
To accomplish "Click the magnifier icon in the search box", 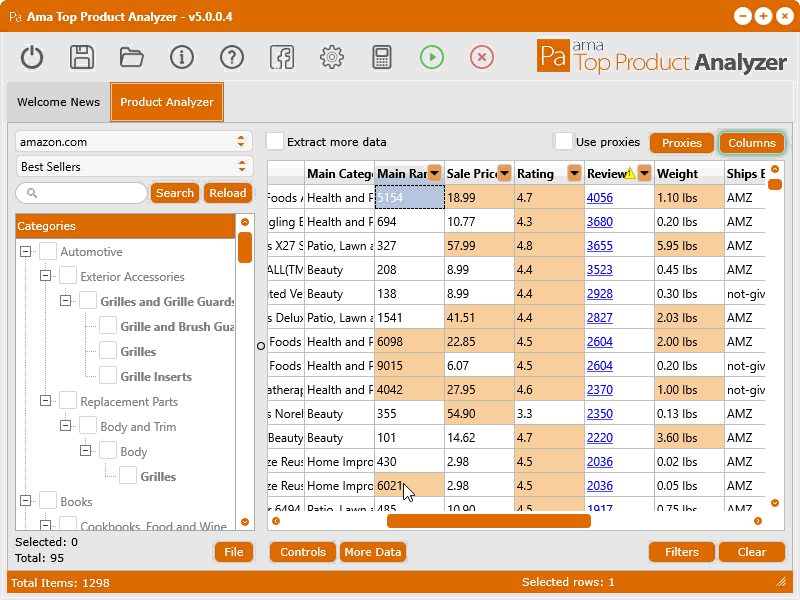I will pyautogui.click(x=32, y=193).
